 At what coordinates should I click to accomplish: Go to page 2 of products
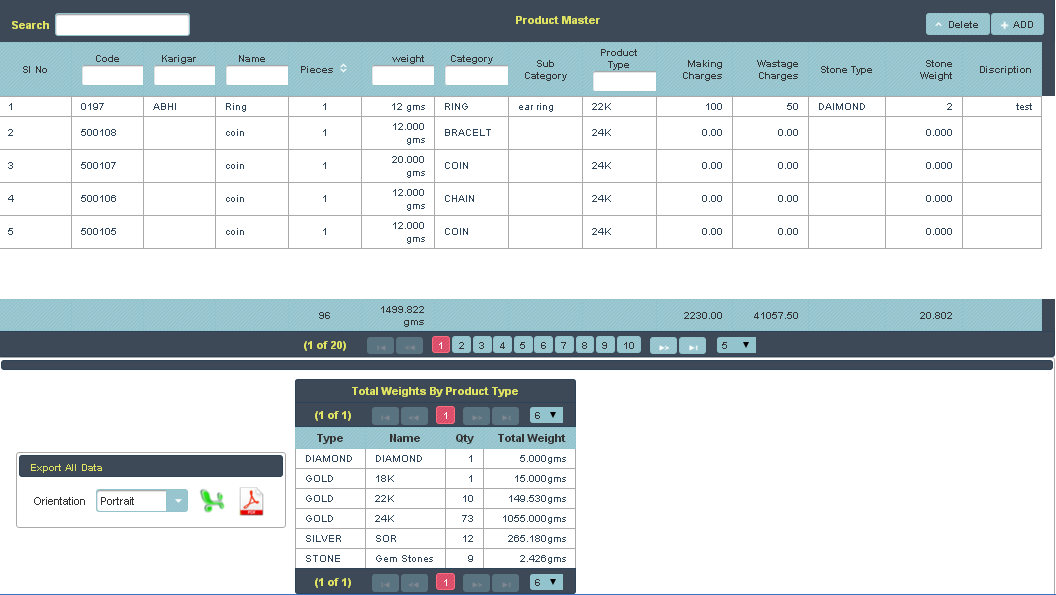pyautogui.click(x=461, y=345)
